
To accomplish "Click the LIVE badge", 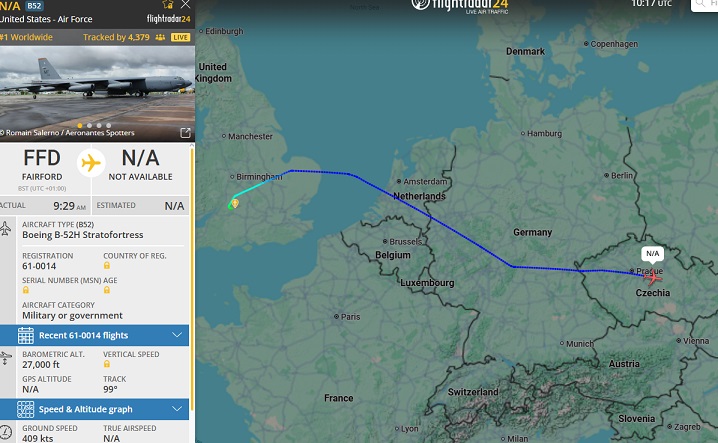I will (180, 37).
